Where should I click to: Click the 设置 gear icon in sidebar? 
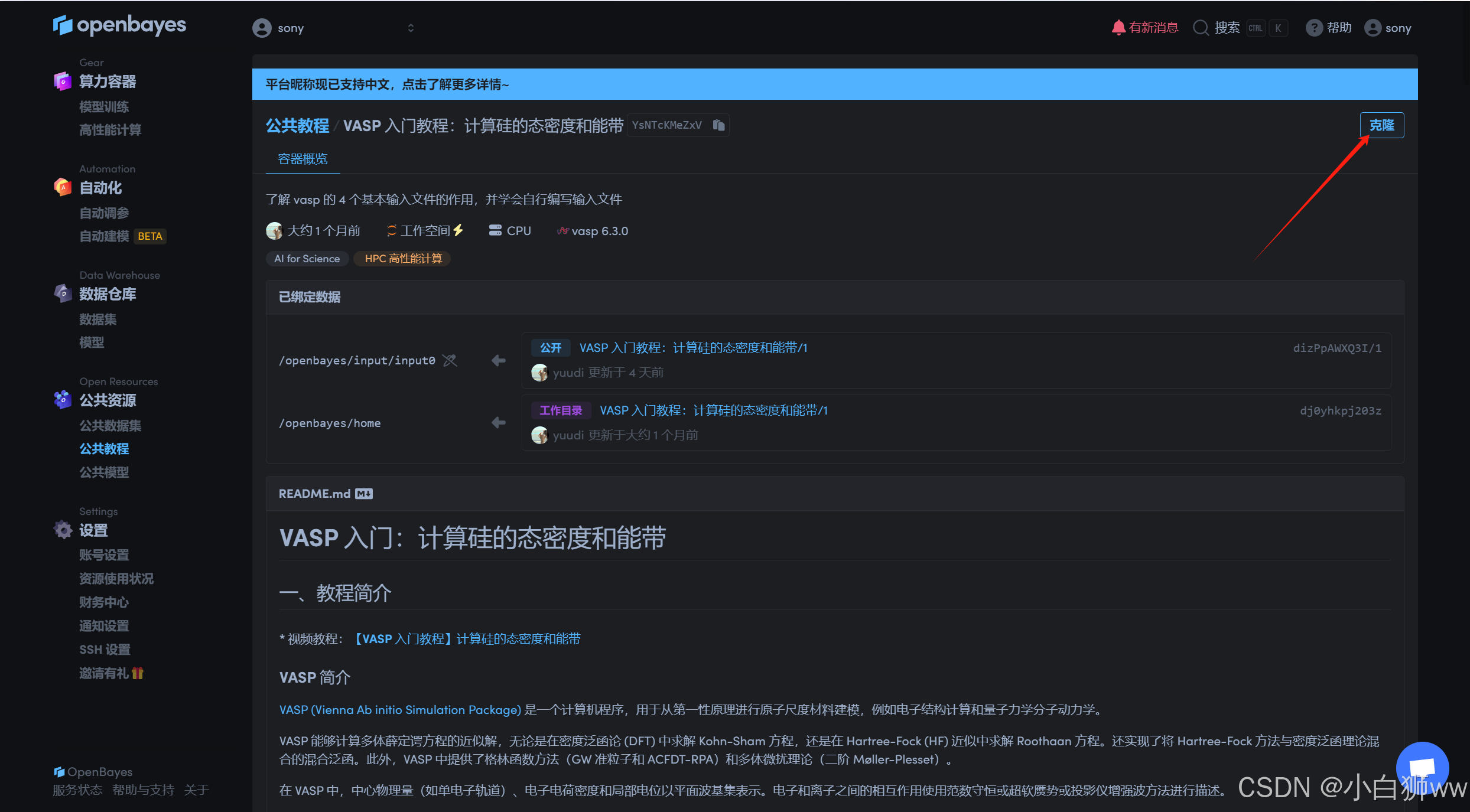point(63,530)
